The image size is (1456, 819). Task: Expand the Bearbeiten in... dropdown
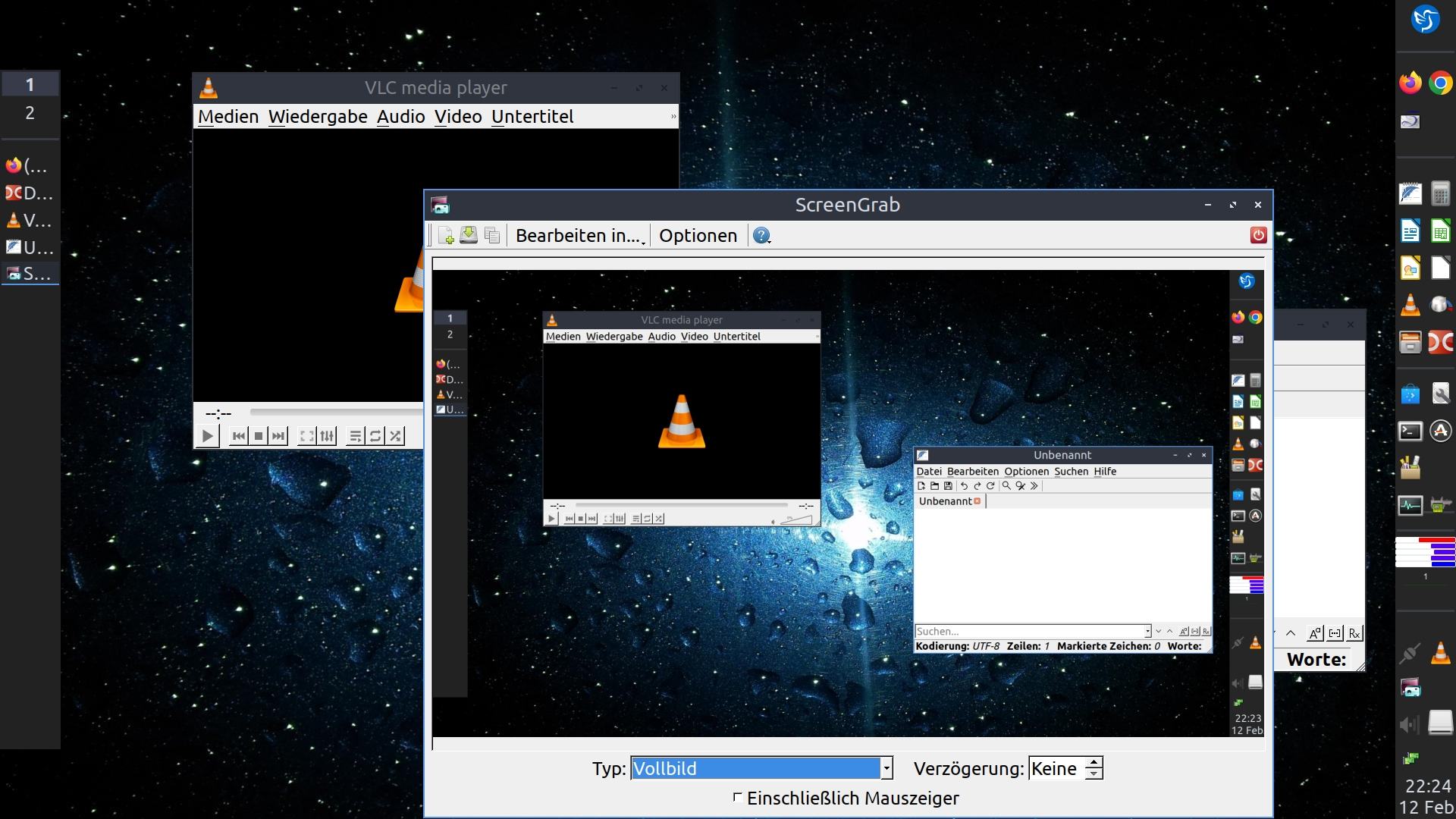pyautogui.click(x=580, y=236)
